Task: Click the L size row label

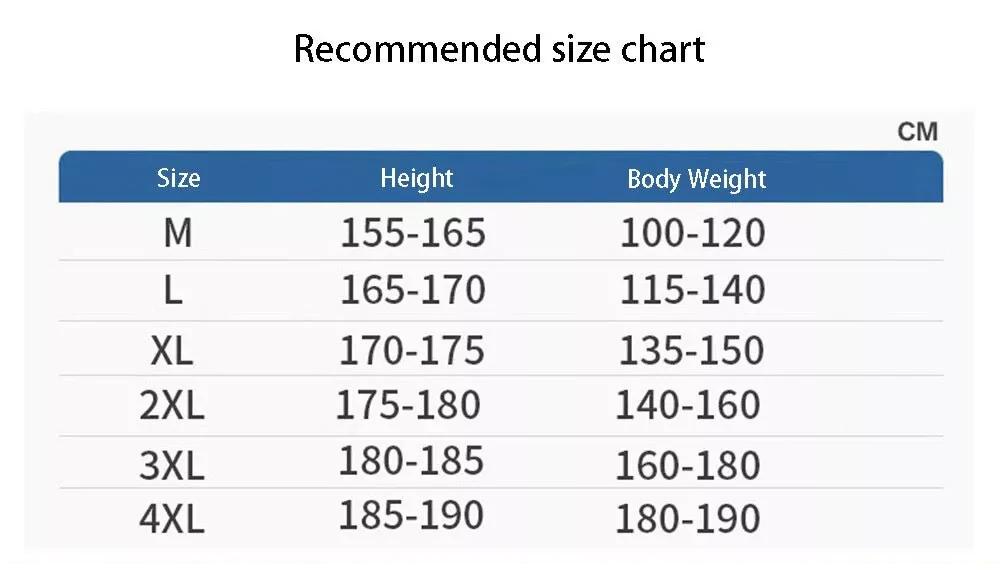Action: 173,291
